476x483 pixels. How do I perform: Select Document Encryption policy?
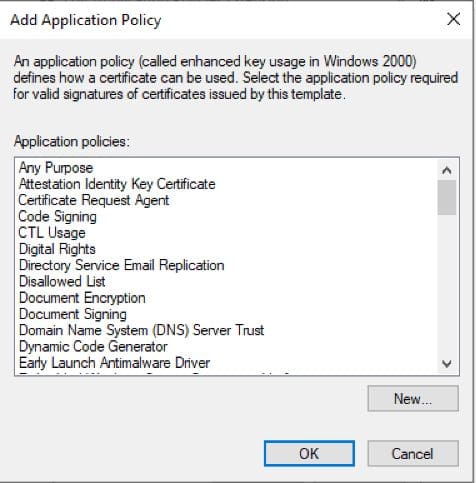(x=82, y=298)
